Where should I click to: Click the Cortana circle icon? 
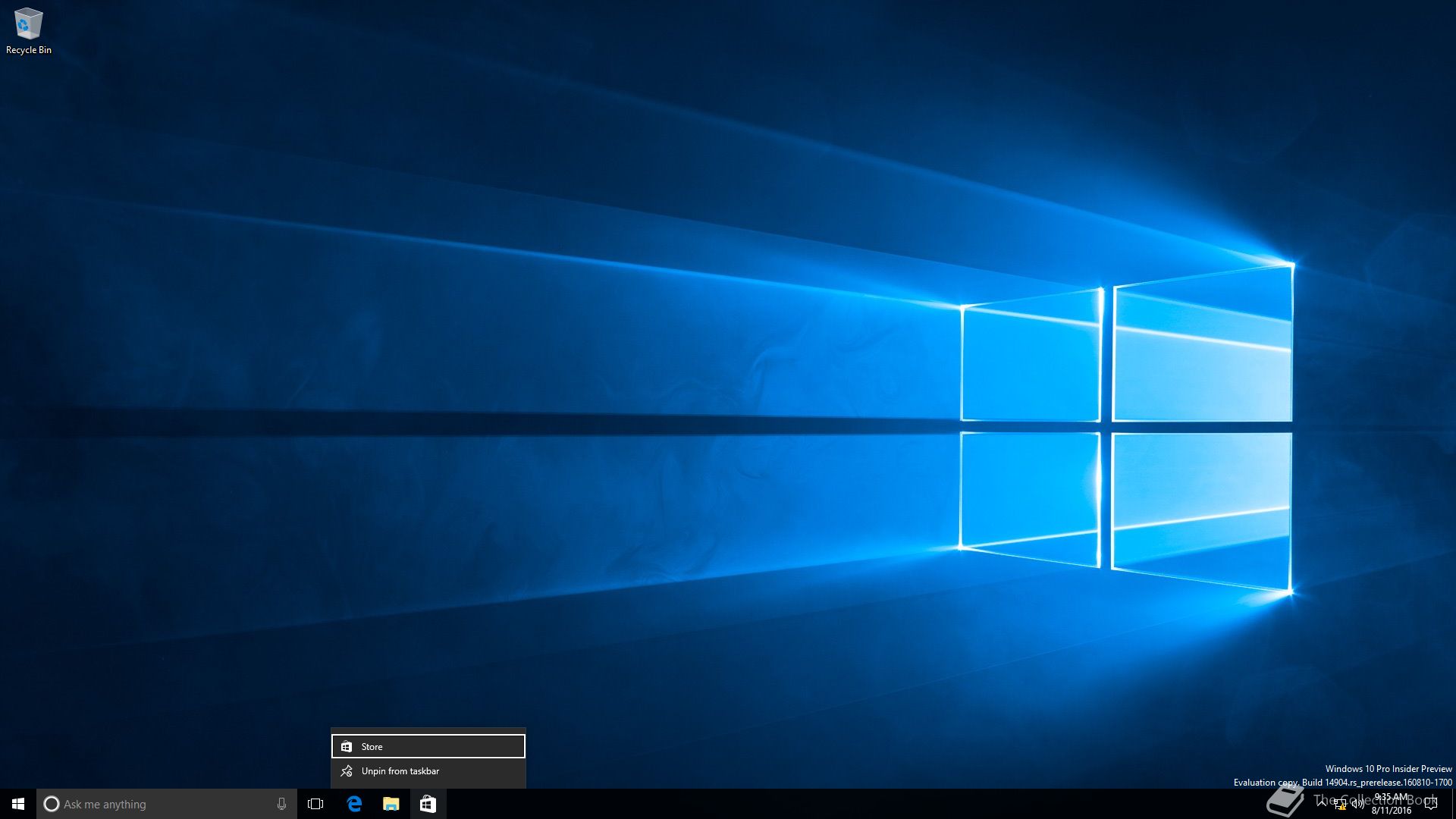51,804
